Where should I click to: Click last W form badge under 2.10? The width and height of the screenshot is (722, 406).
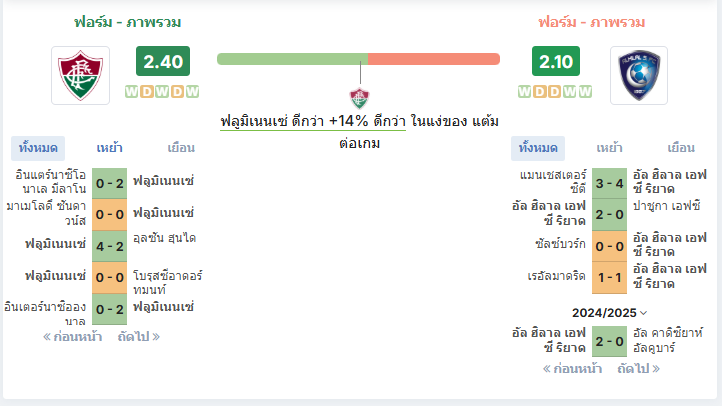(x=585, y=92)
